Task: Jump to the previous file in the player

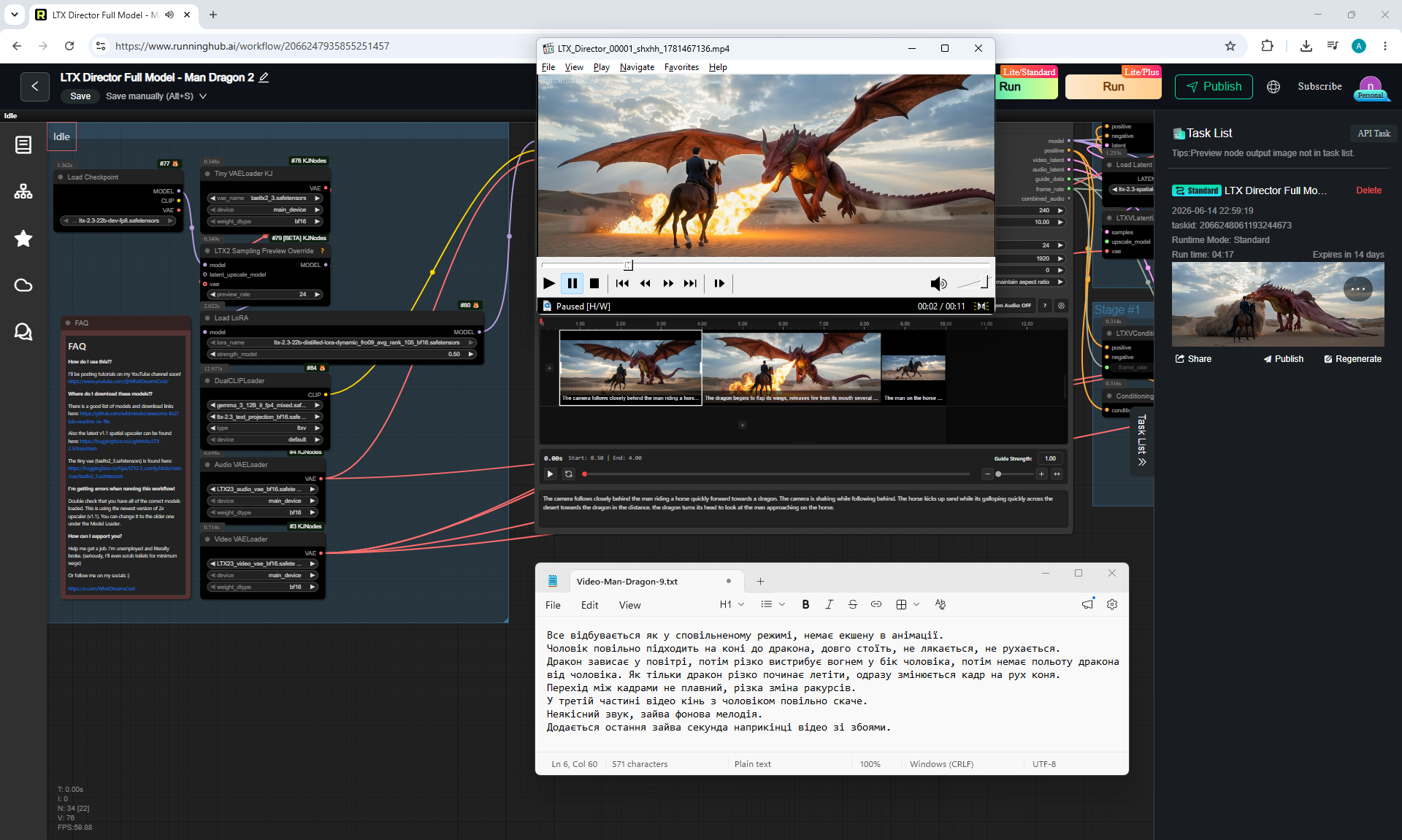Action: tap(622, 283)
